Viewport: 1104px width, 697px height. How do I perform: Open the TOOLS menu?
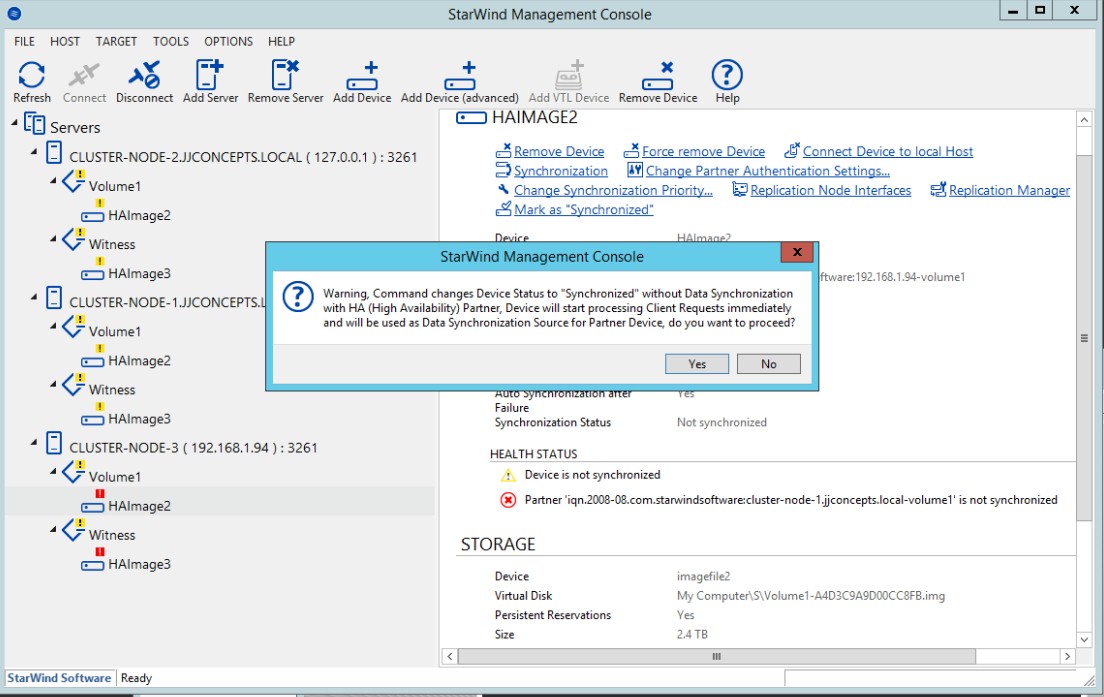point(171,42)
